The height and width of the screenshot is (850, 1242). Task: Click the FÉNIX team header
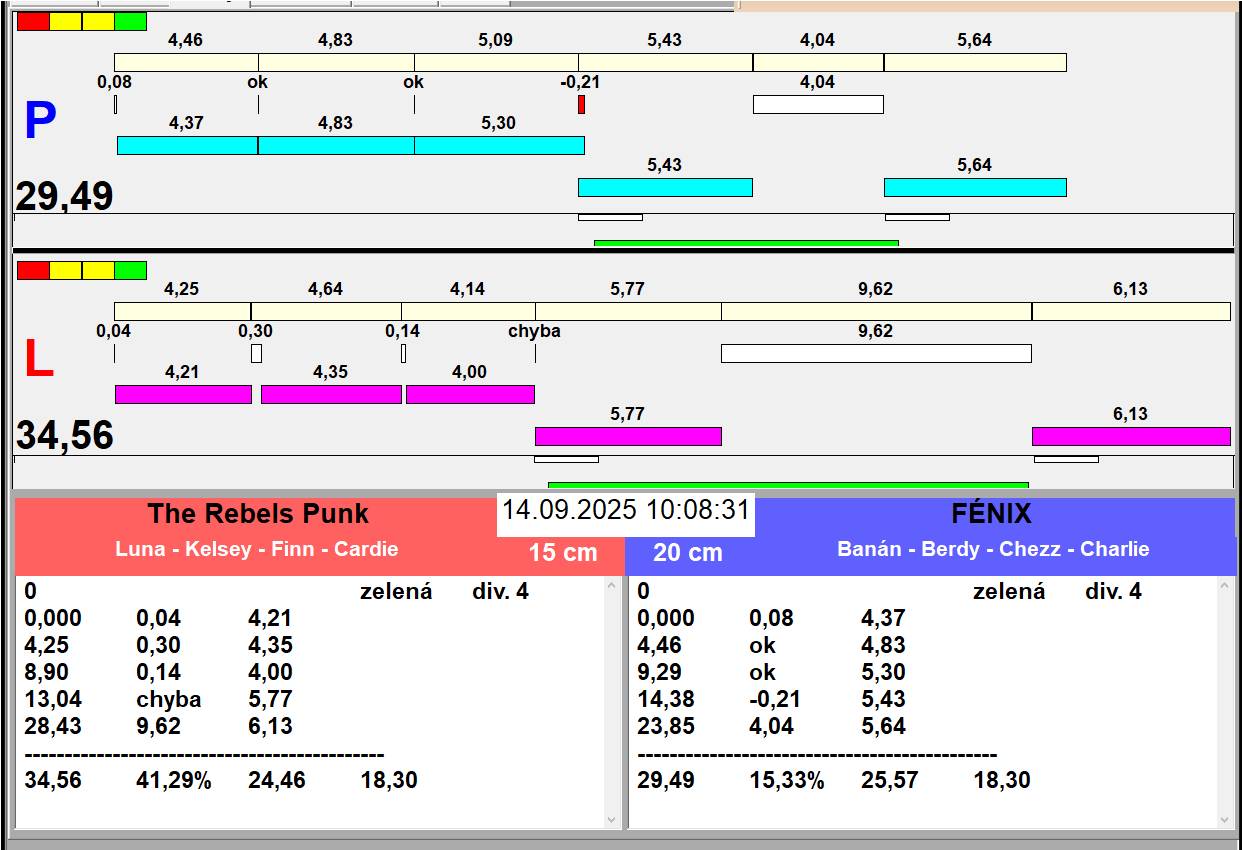(991, 514)
